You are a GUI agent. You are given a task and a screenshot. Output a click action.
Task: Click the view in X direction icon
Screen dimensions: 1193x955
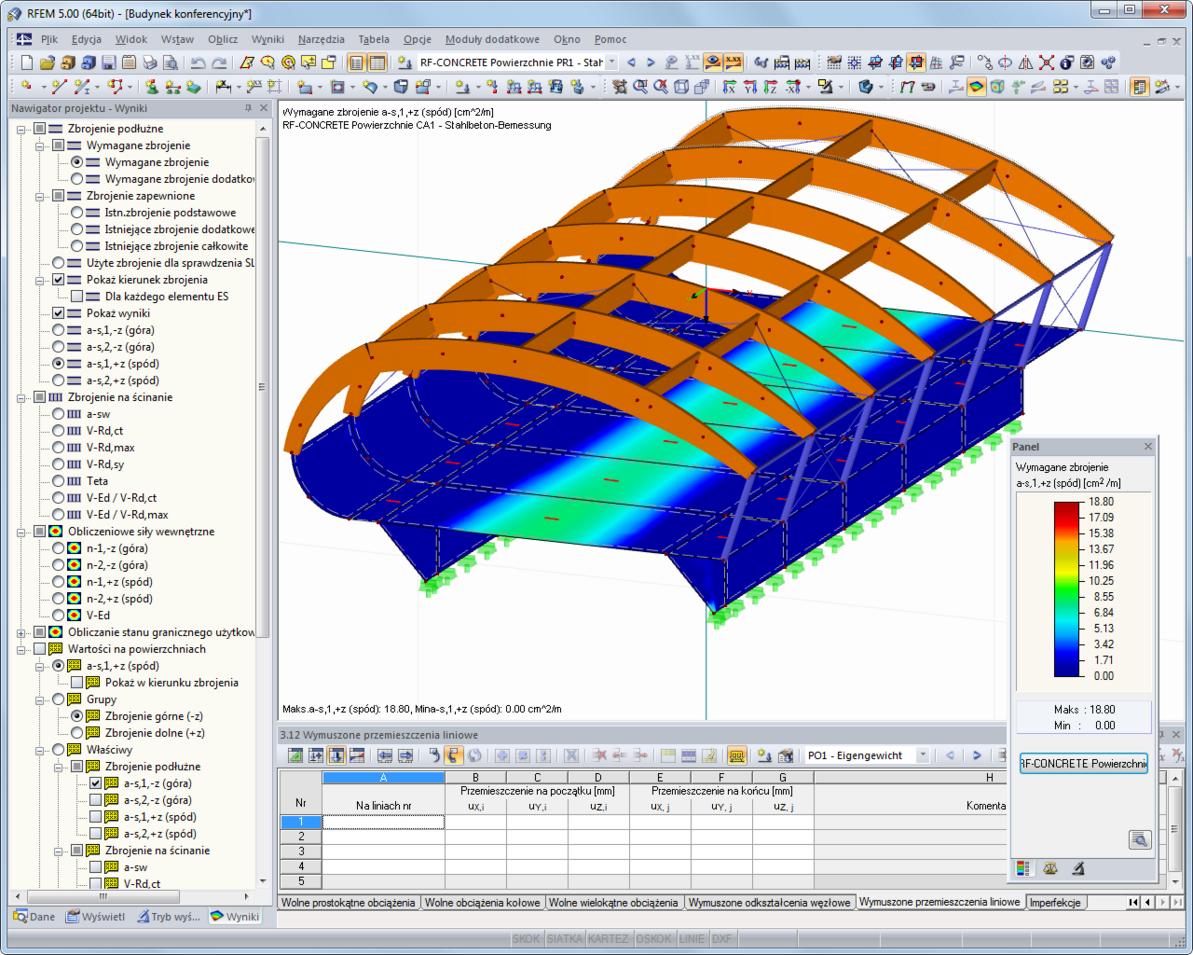coord(728,88)
